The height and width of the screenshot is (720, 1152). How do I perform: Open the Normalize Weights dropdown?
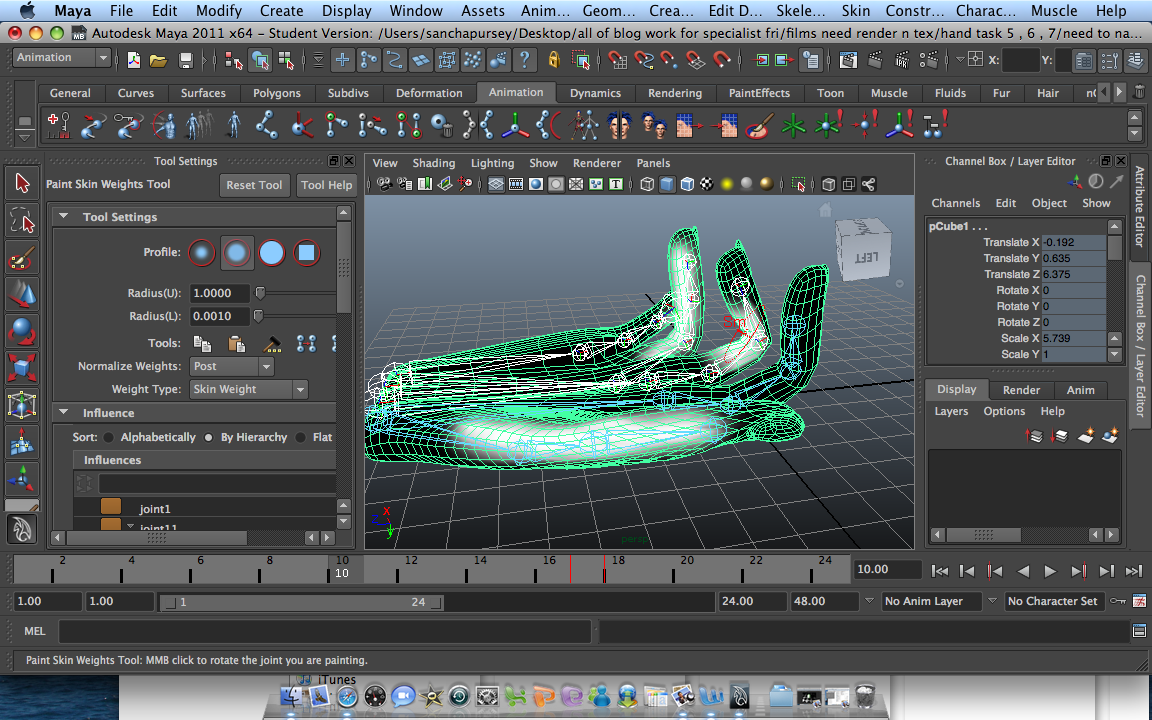point(232,366)
